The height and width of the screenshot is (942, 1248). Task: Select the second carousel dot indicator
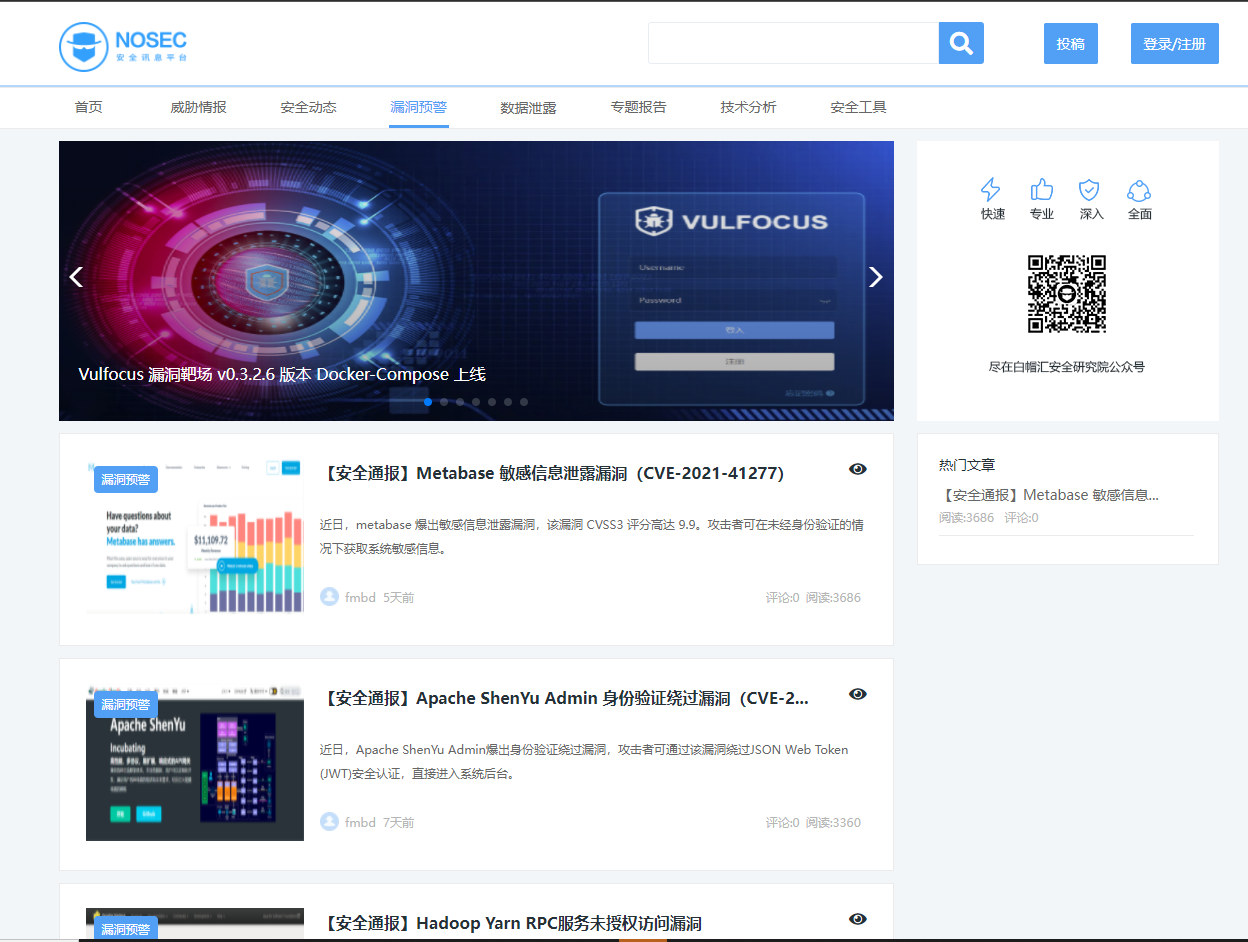[x=444, y=402]
